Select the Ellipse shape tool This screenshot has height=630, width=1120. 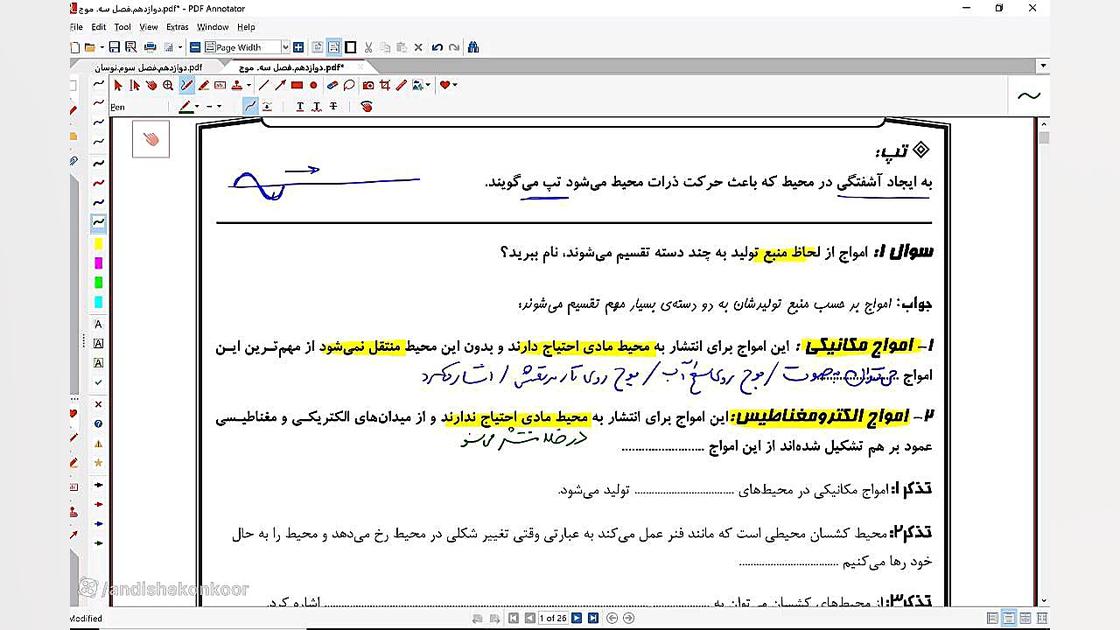pos(314,85)
